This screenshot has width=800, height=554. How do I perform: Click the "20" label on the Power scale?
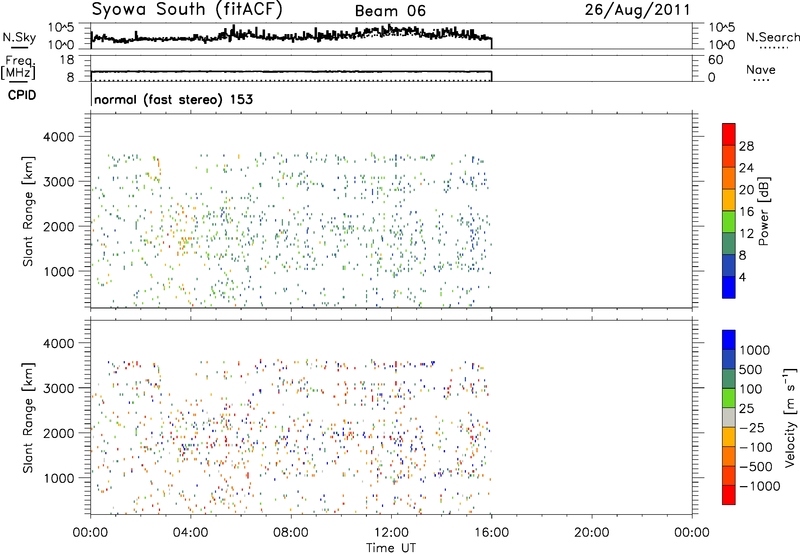(x=746, y=190)
